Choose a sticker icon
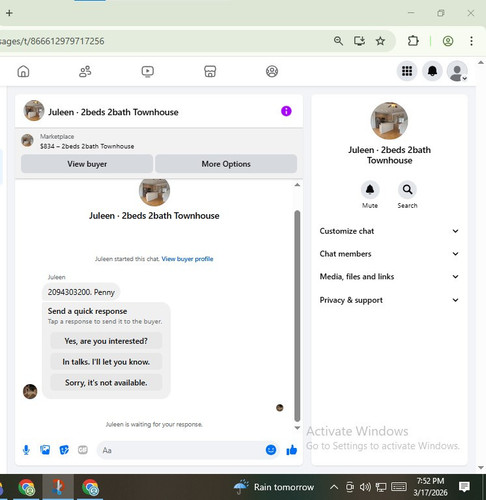Viewport: 486px width, 500px height. click(64, 450)
